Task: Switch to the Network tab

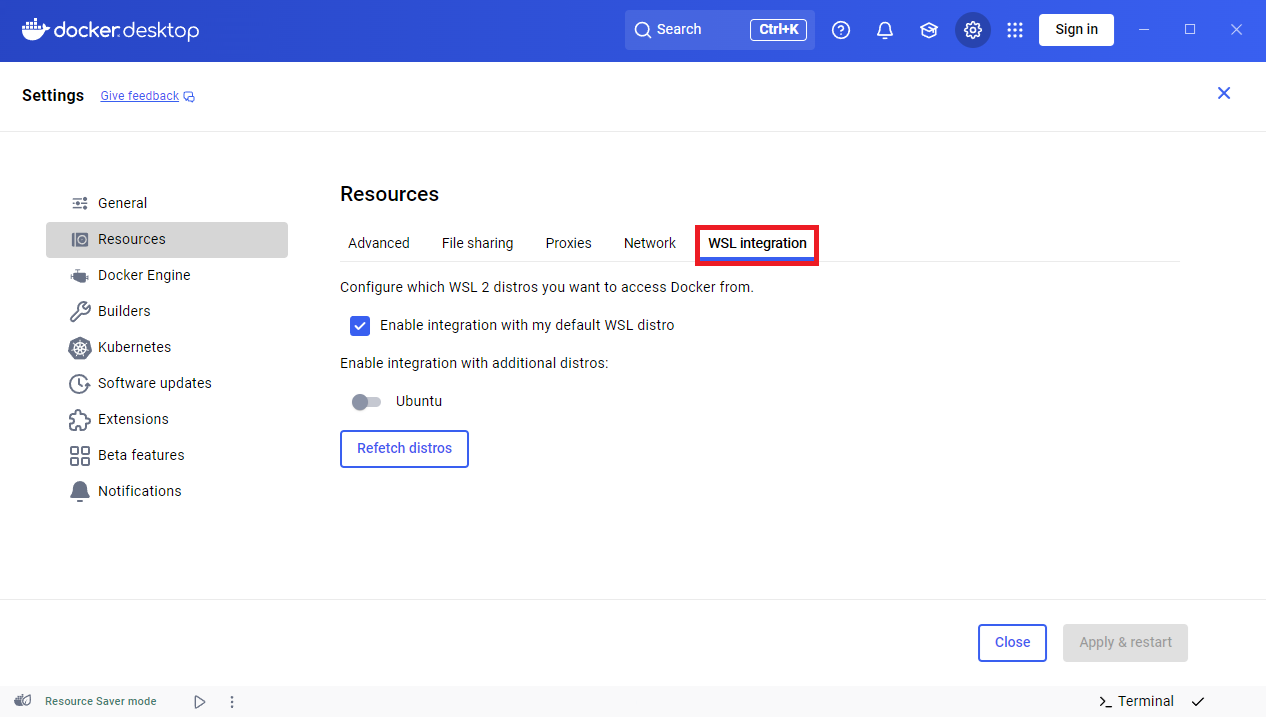Action: [x=649, y=243]
